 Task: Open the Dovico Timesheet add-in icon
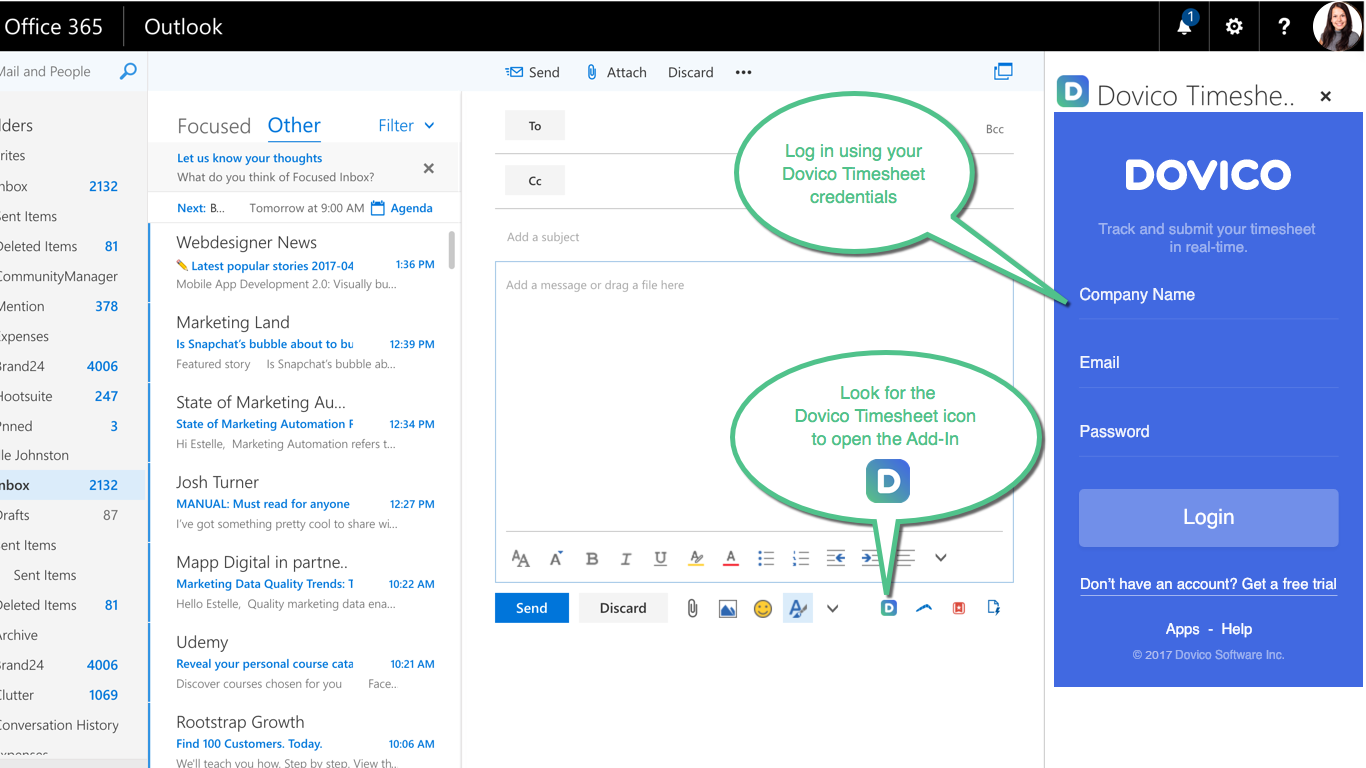click(889, 608)
